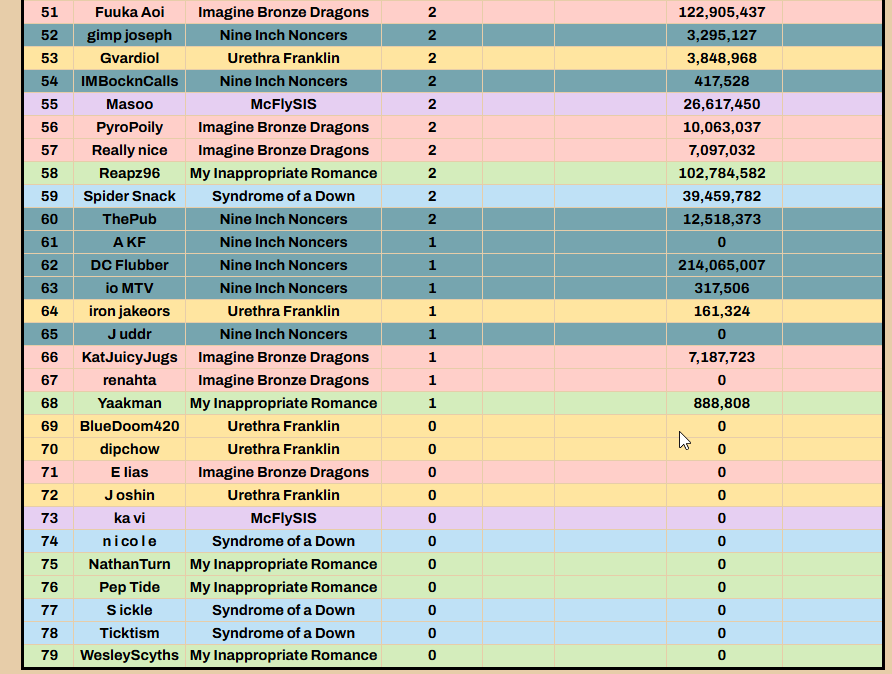Click the value 39,459,782
The height and width of the screenshot is (674, 892).
pos(721,196)
